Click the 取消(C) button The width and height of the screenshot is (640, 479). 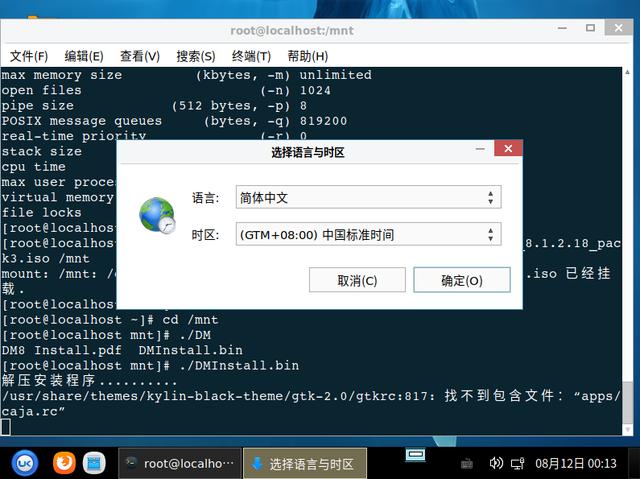point(357,280)
